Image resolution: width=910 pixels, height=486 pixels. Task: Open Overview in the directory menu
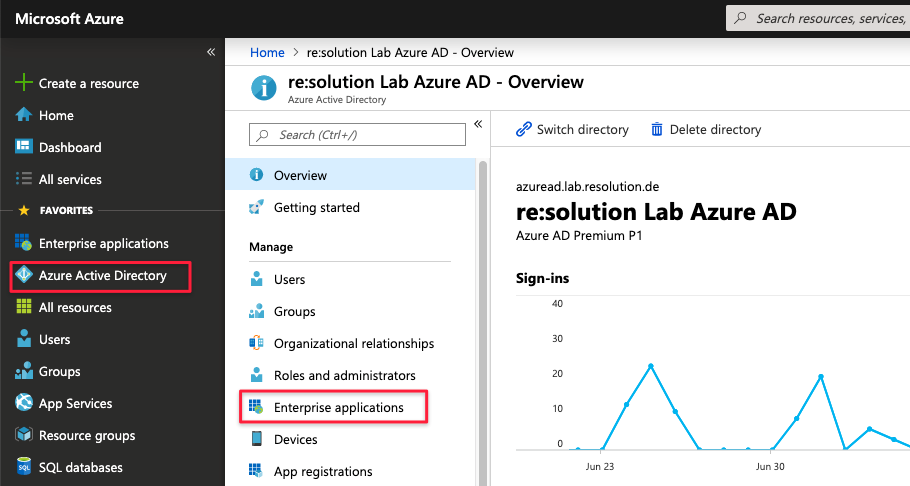pyautogui.click(x=350, y=175)
